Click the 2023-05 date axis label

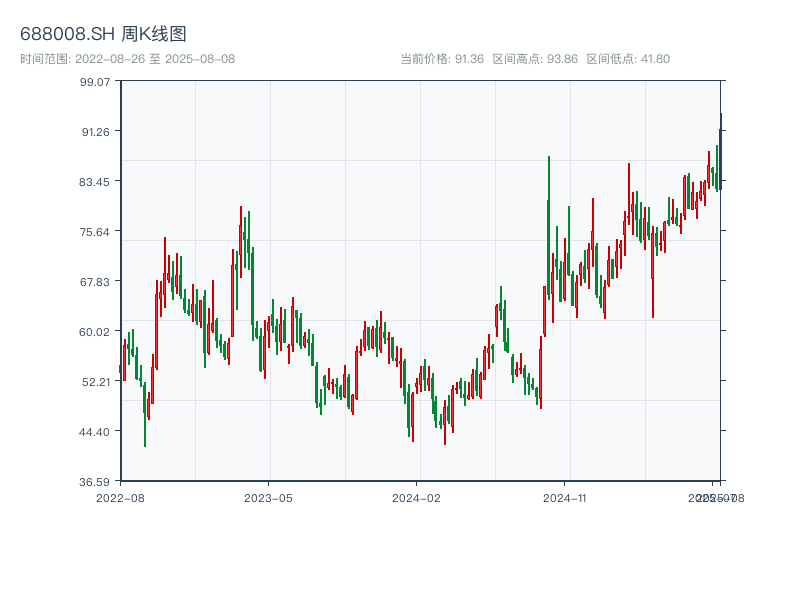[x=268, y=497]
